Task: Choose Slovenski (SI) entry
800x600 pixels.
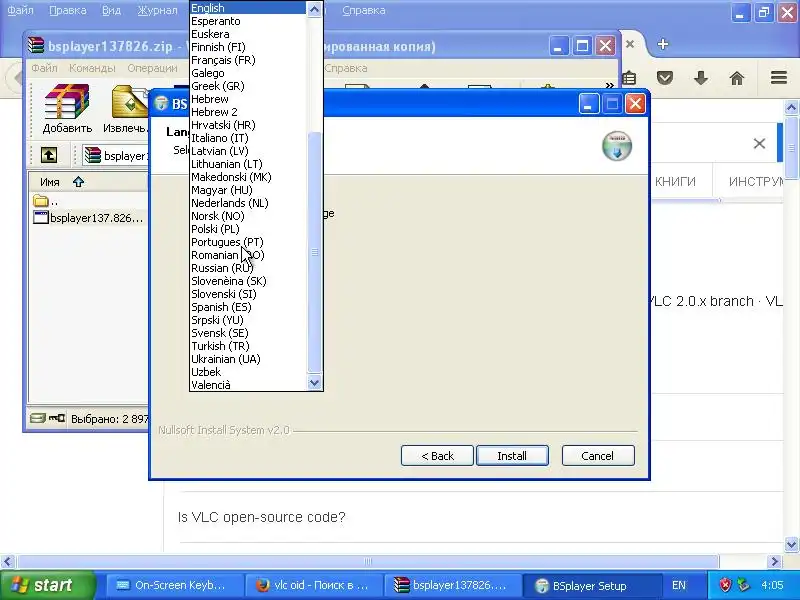Action: 248,294
